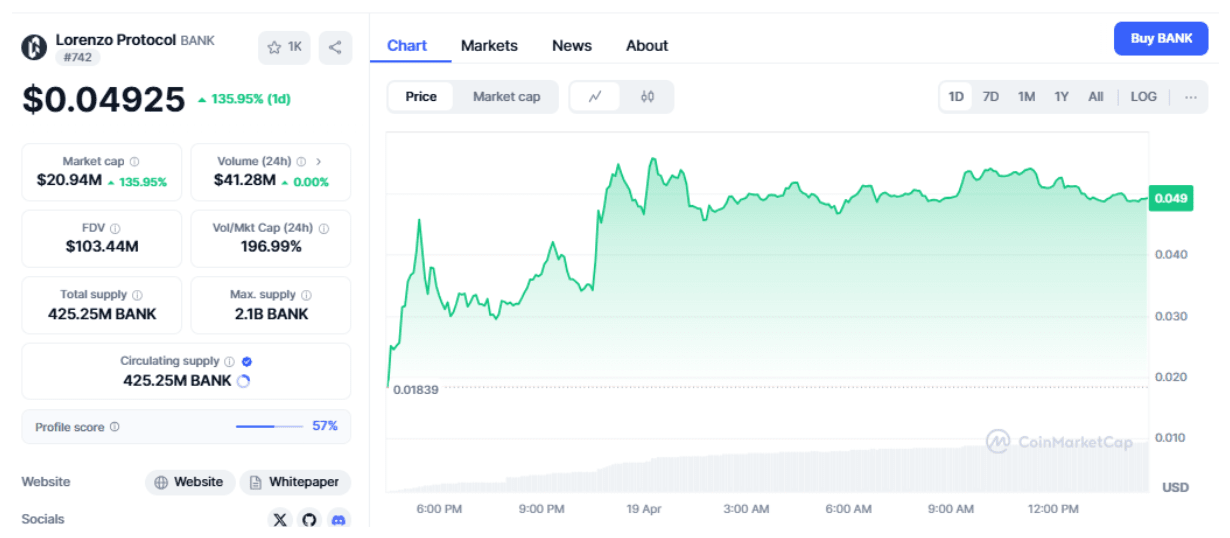Click the Profile score progress bar
The height and width of the screenshot is (538, 1230).
tap(269, 427)
